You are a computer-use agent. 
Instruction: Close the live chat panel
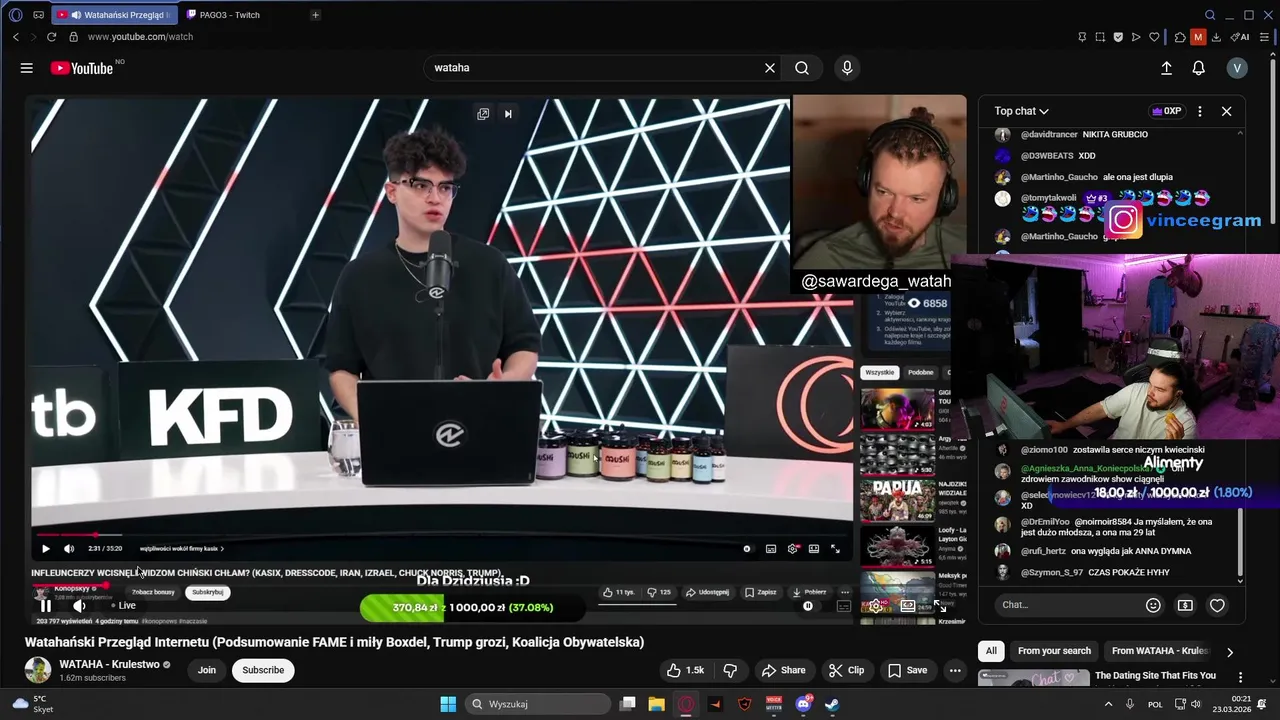coord(1226,111)
